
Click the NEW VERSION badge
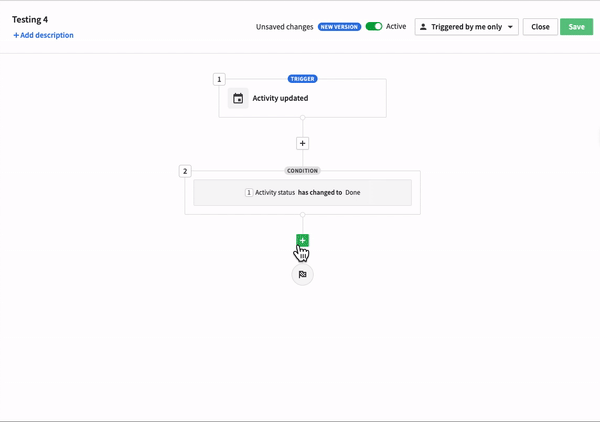pos(339,27)
